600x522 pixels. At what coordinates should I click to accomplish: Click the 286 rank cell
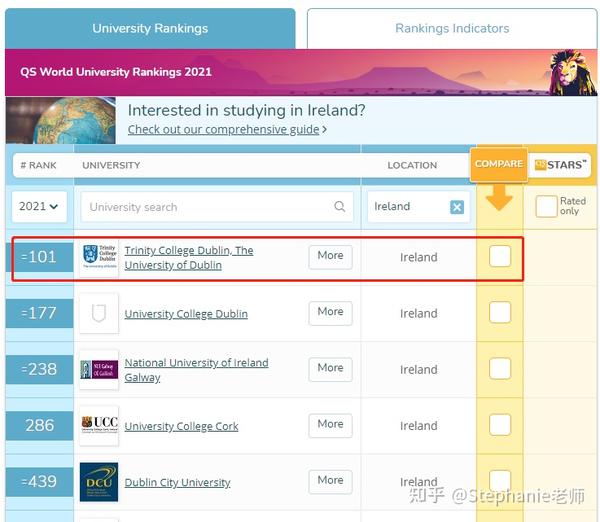[x=39, y=426]
